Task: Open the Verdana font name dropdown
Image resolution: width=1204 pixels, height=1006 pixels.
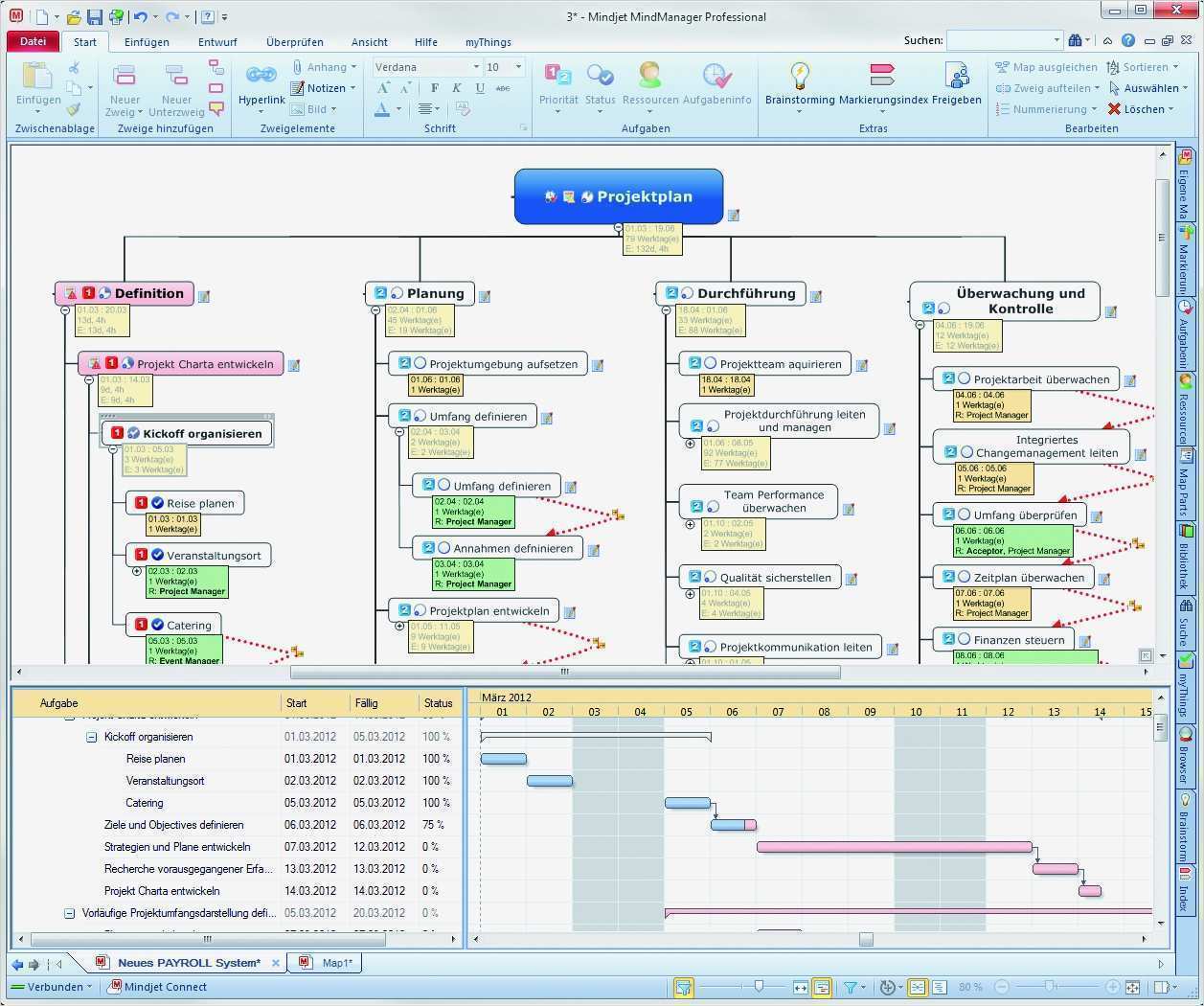Action: pyautogui.click(x=476, y=67)
